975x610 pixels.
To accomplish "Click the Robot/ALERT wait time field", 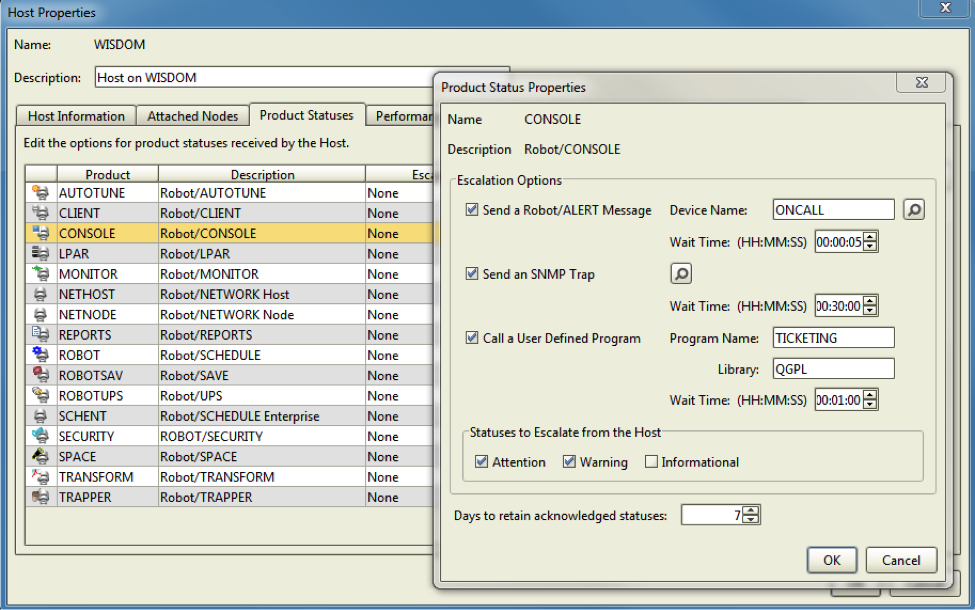I will coord(839,242).
